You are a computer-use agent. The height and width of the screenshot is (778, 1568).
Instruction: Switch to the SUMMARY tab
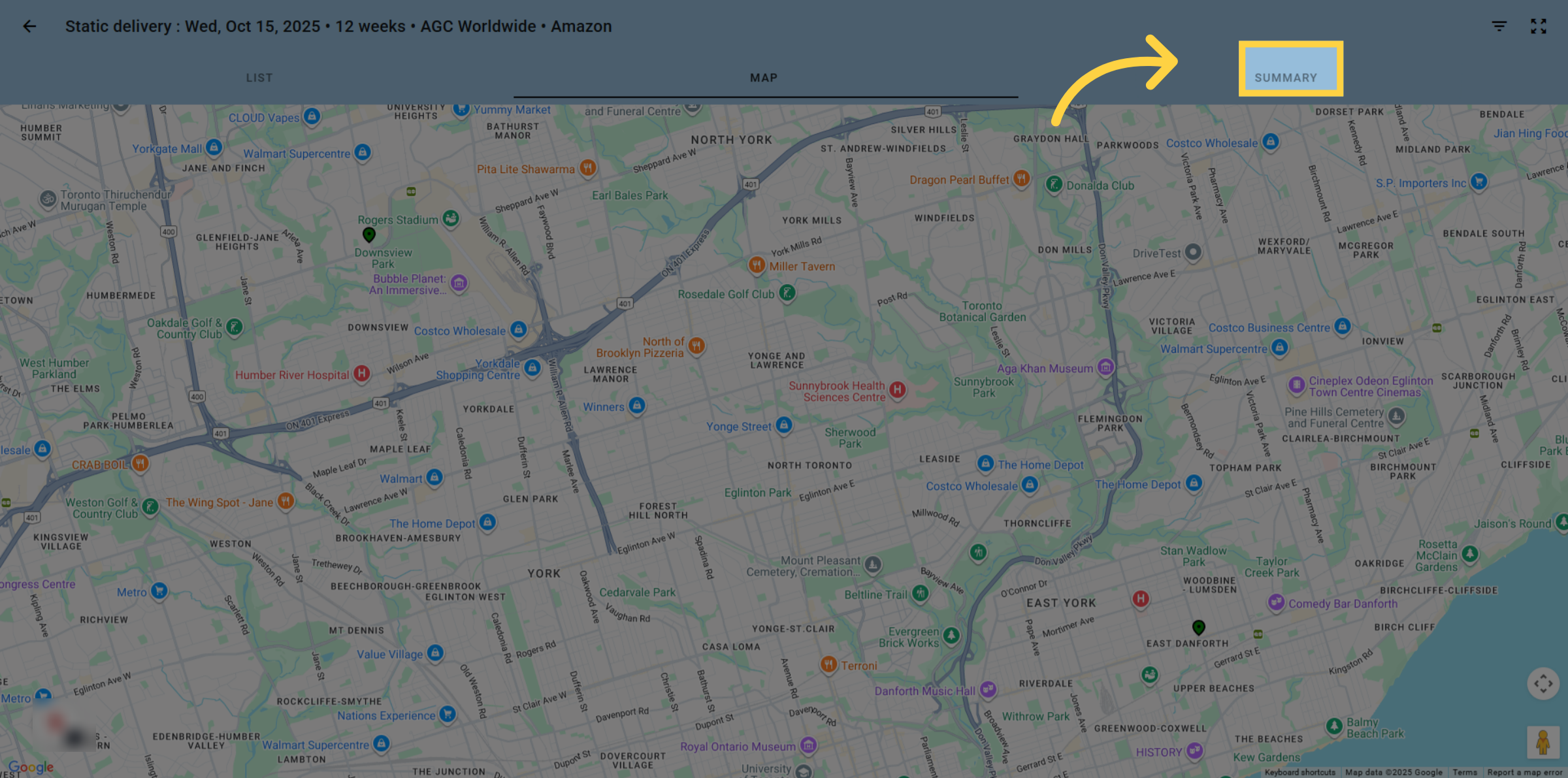coord(1286,78)
